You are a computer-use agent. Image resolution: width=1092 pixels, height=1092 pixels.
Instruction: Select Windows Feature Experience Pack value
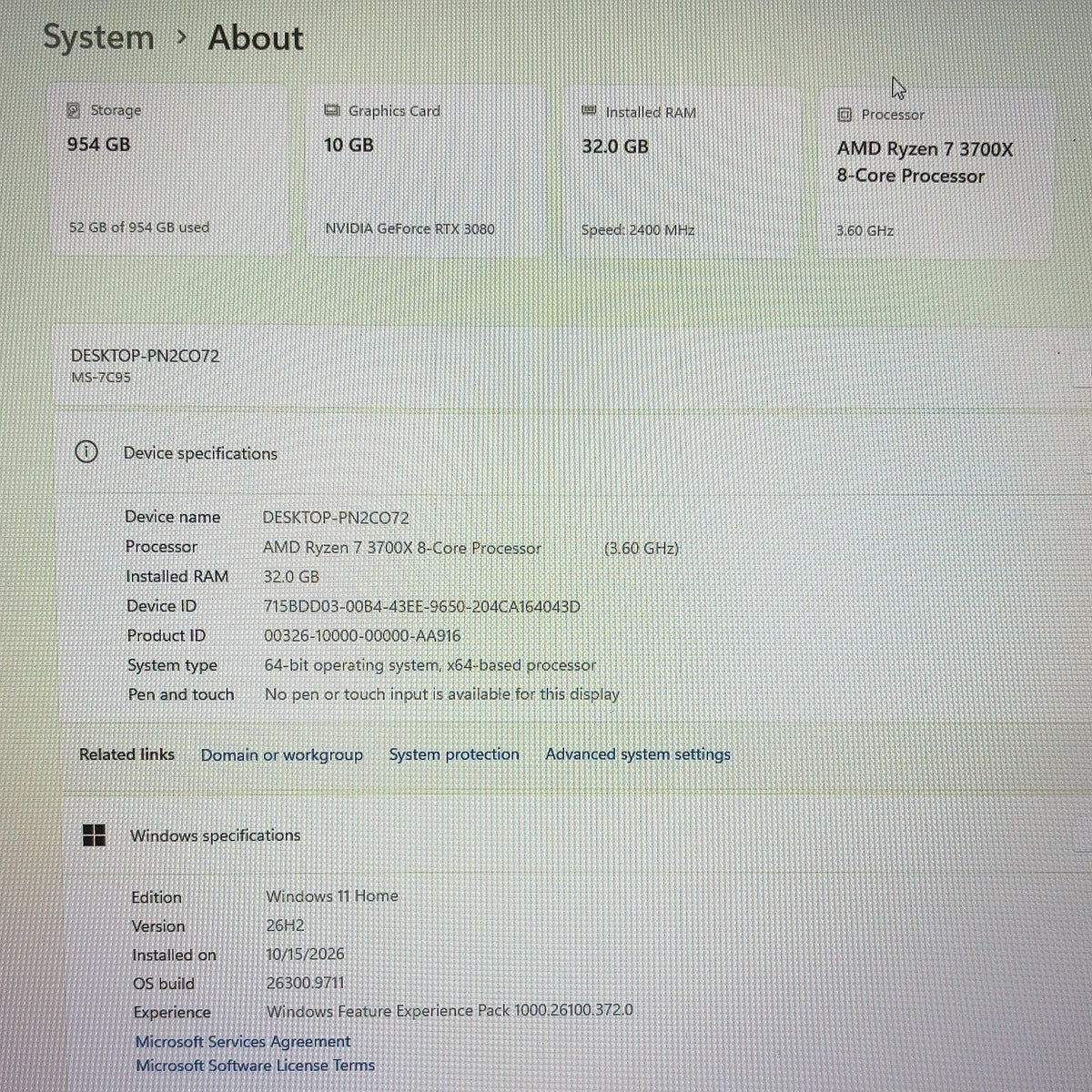point(450,1010)
